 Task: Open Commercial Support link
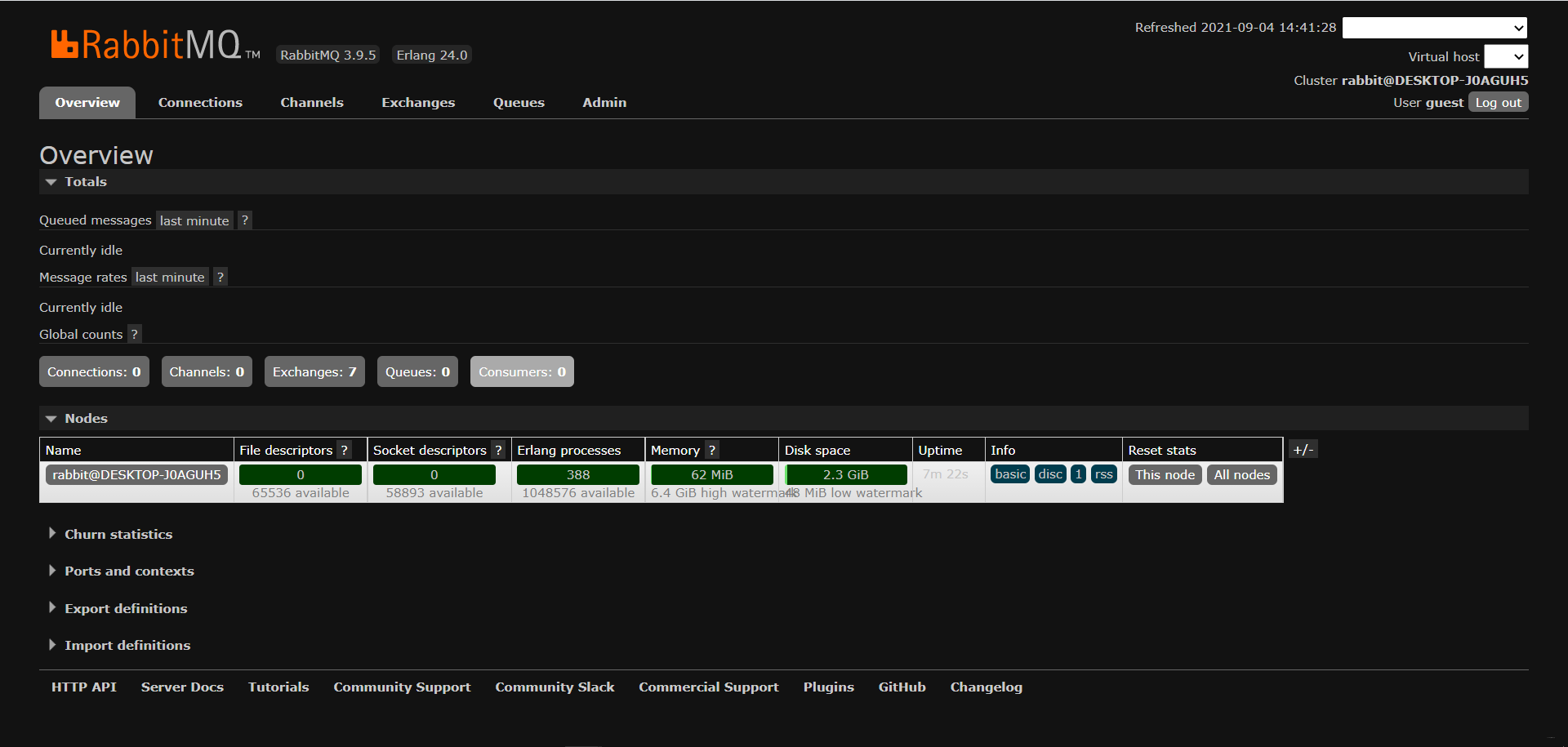pos(709,687)
